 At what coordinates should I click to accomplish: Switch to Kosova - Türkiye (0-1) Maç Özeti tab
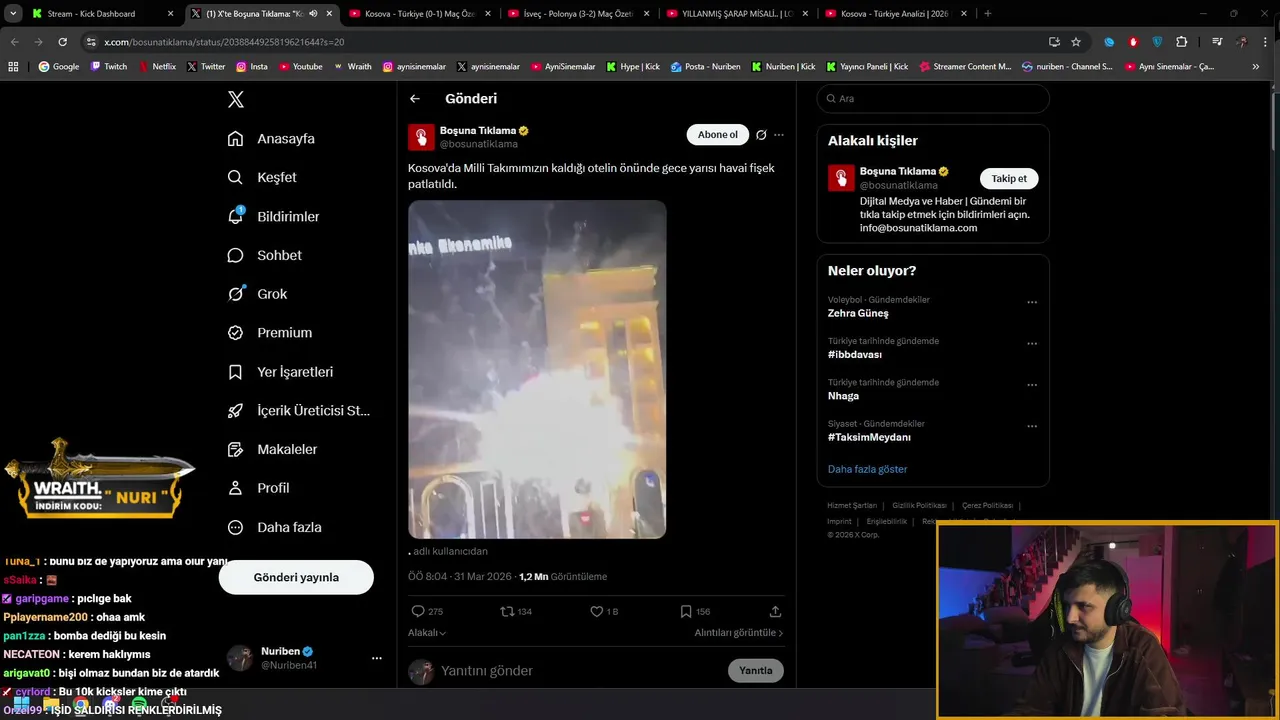[420, 14]
